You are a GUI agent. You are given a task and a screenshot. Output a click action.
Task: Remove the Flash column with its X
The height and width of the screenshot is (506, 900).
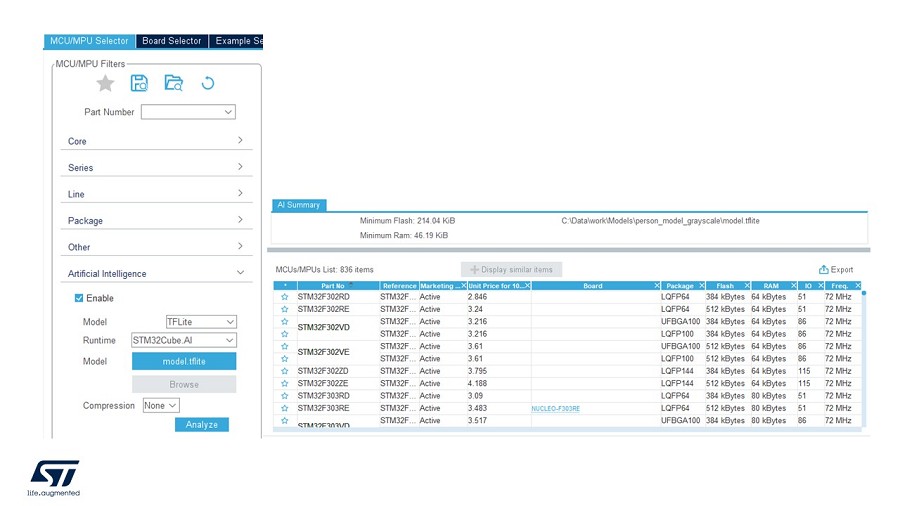pyautogui.click(x=747, y=286)
